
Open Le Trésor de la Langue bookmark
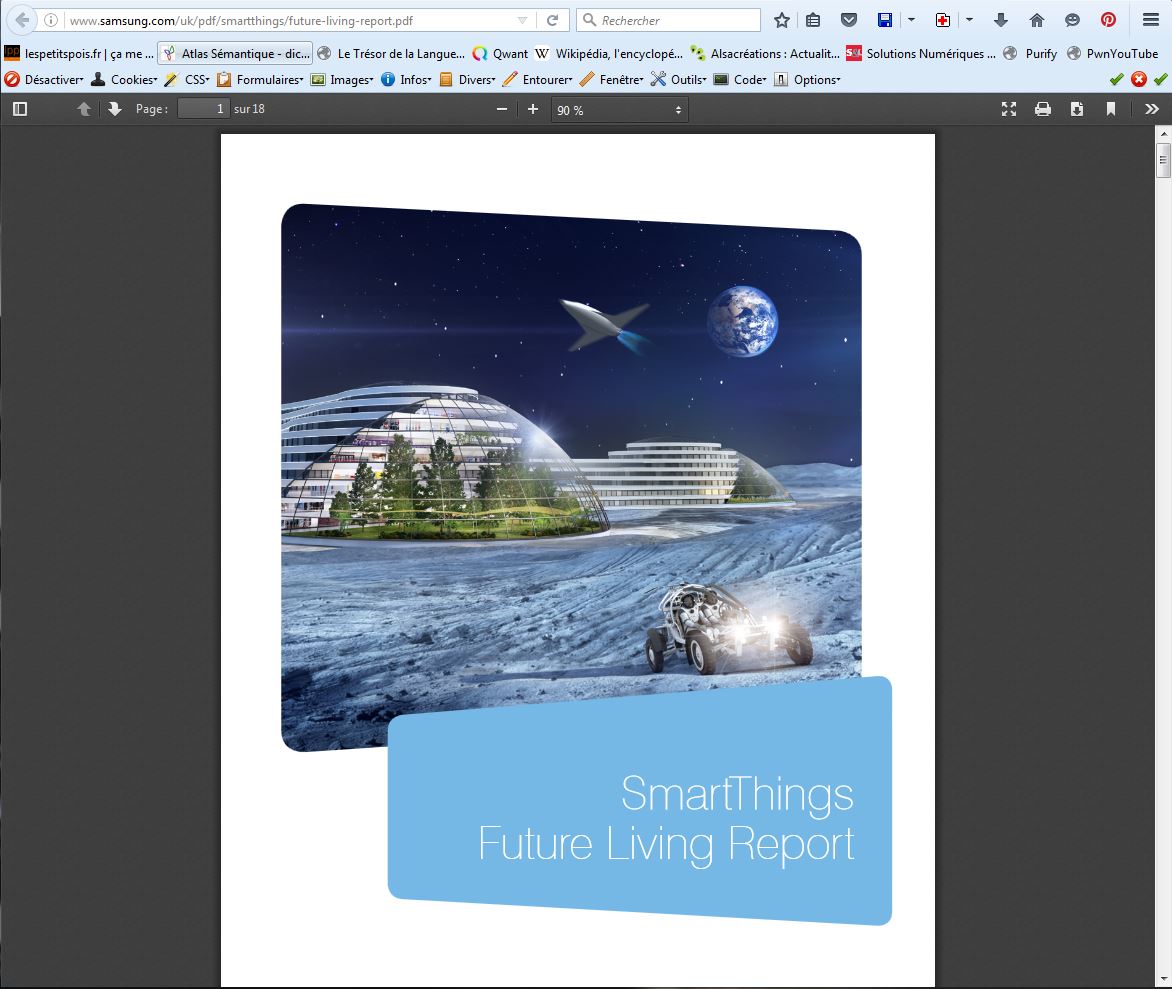point(392,54)
